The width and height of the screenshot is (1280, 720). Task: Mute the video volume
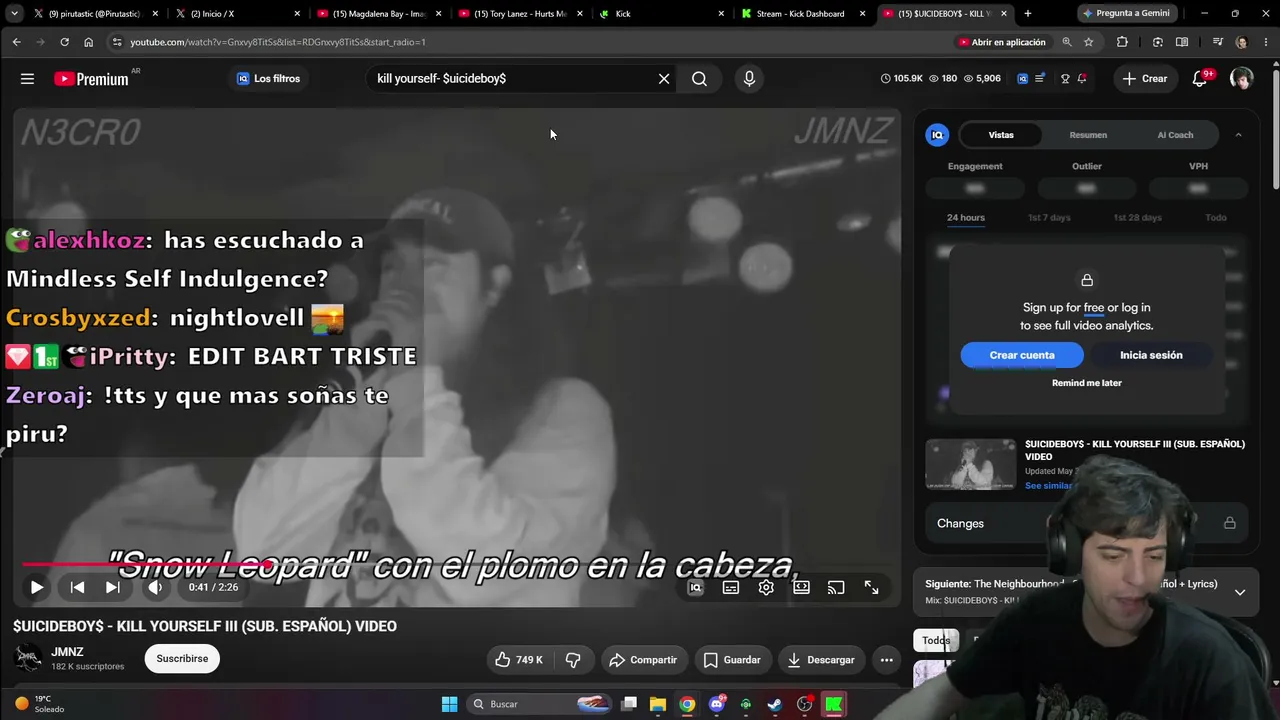click(155, 588)
